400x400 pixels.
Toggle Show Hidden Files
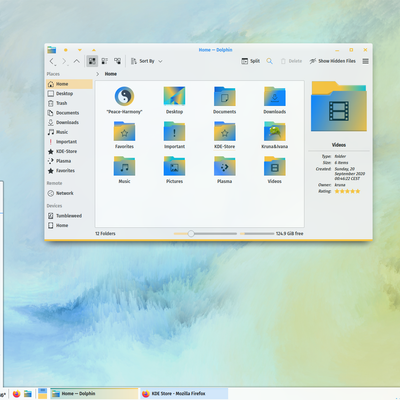332,61
